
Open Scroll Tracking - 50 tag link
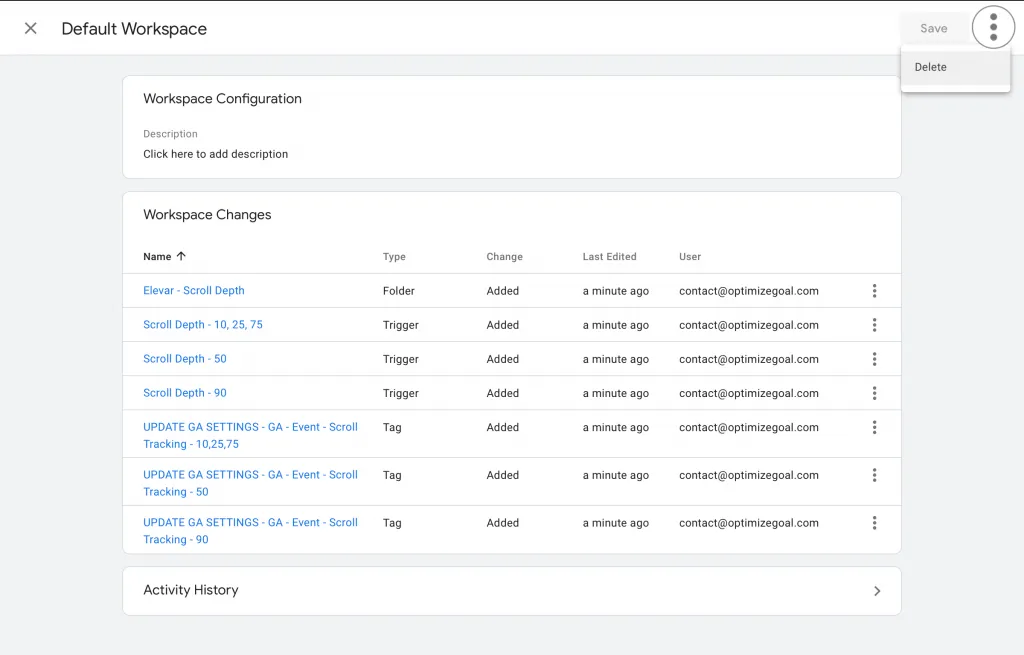tap(250, 483)
